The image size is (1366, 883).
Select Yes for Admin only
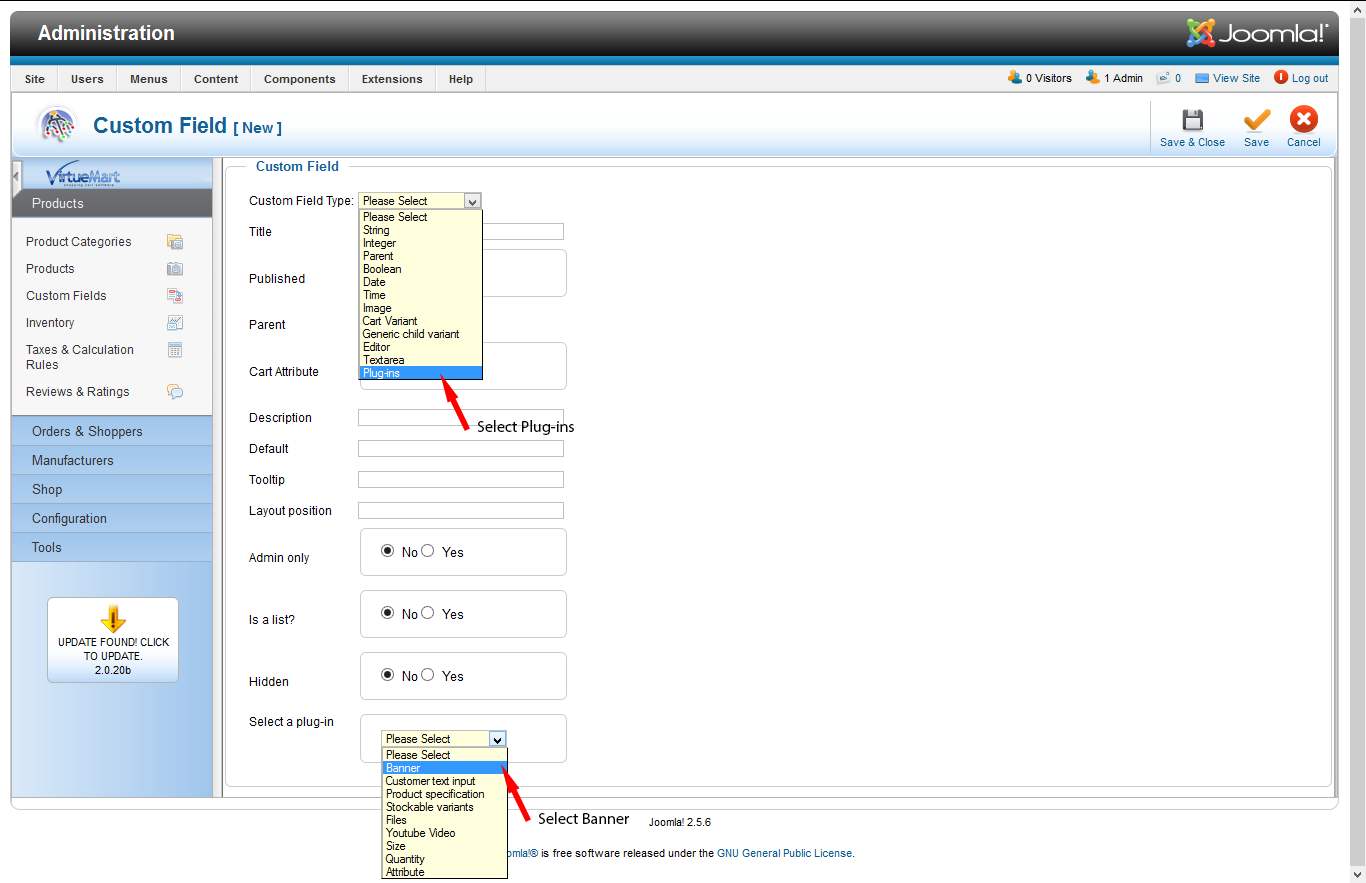(x=428, y=551)
